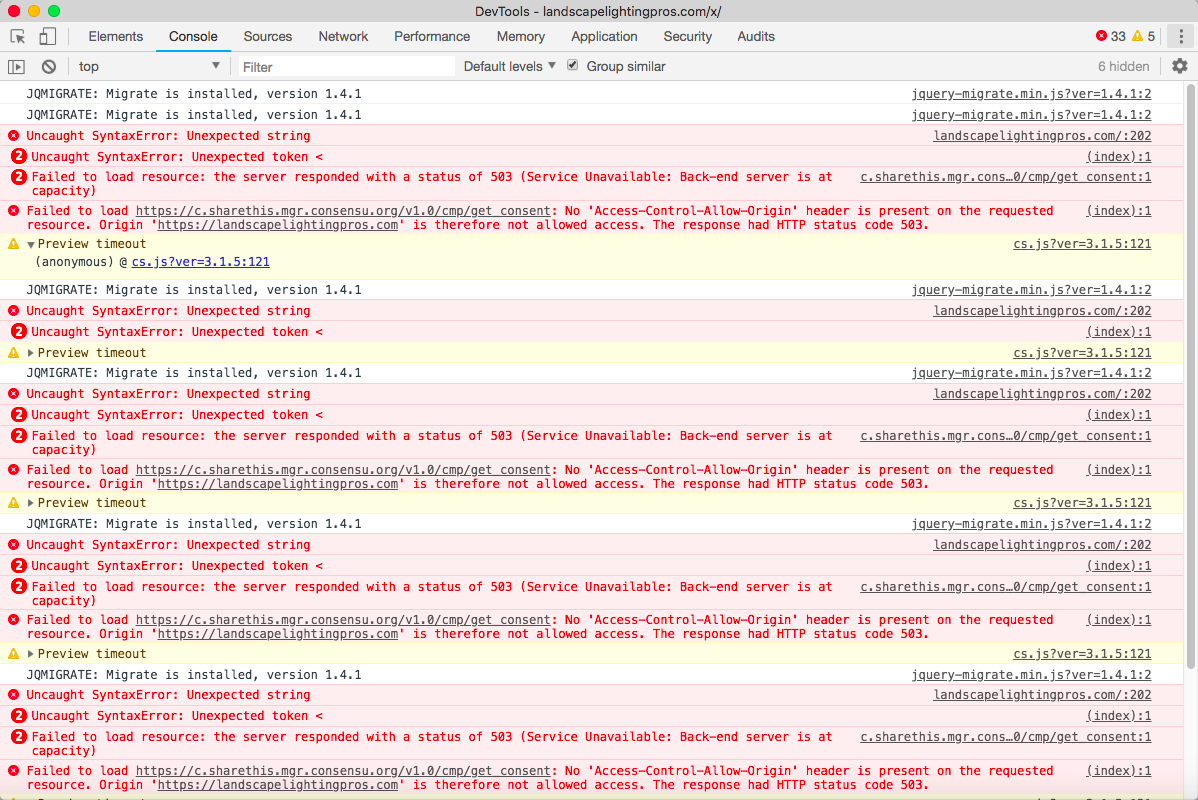
Task: Toggle the Group similar checkbox
Action: pyautogui.click(x=572, y=66)
